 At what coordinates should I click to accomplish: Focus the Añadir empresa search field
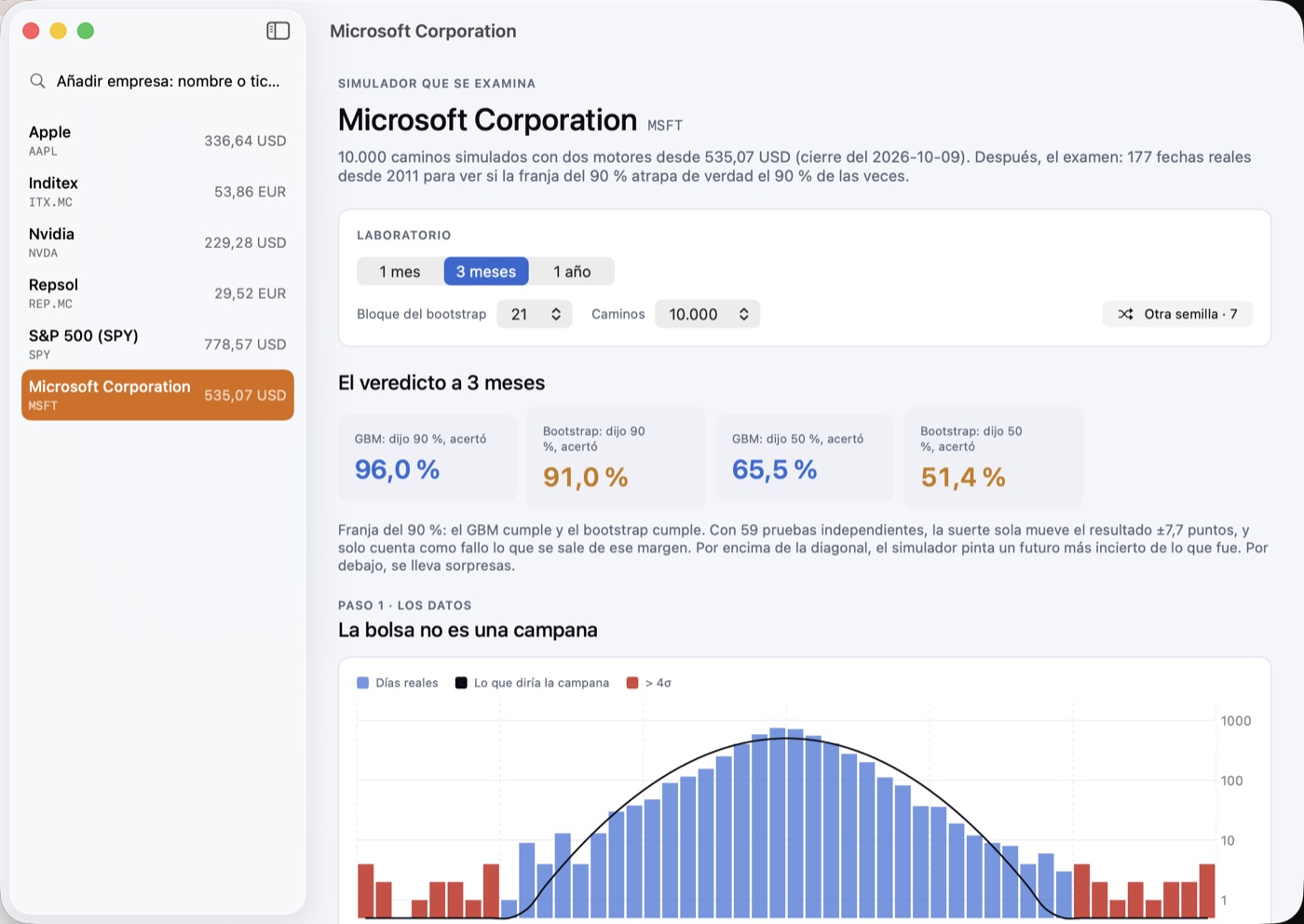click(x=158, y=81)
